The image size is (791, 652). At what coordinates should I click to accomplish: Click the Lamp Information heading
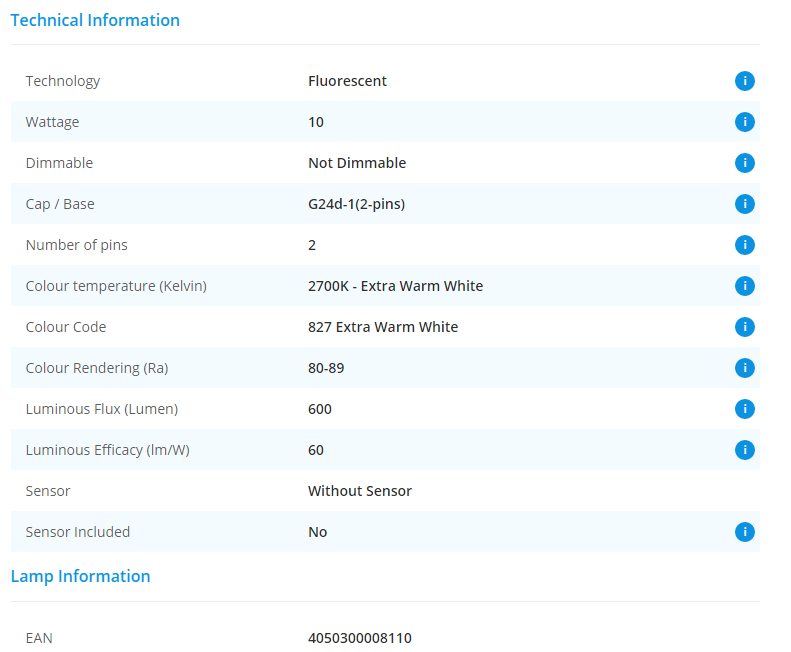pyautogui.click(x=81, y=576)
